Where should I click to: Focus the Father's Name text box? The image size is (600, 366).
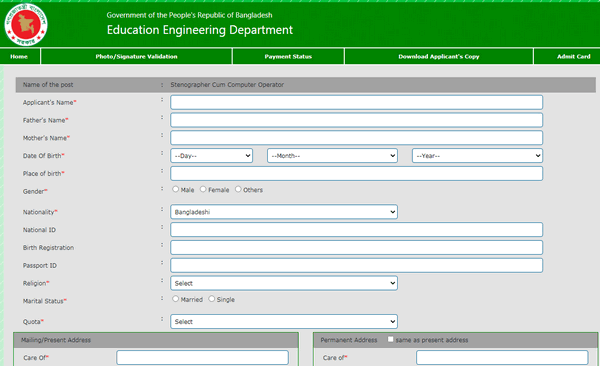pyautogui.click(x=356, y=120)
